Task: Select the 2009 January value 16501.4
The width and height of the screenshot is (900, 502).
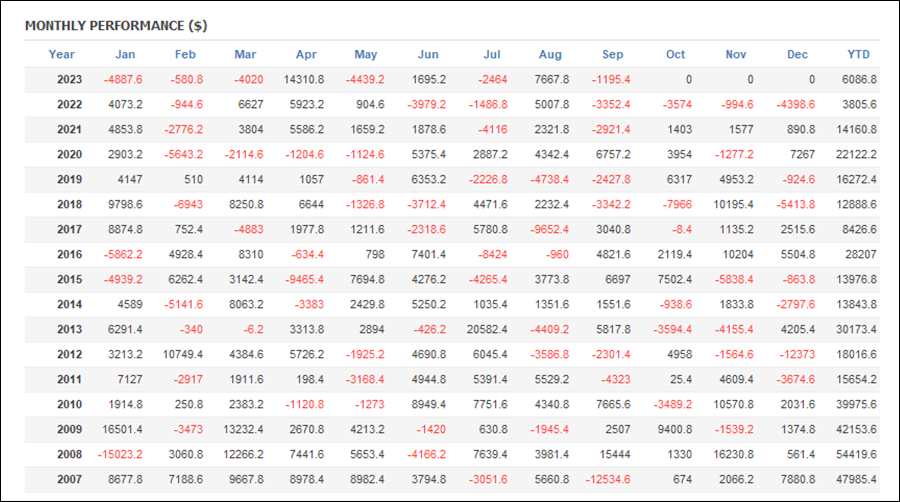Action: point(122,429)
